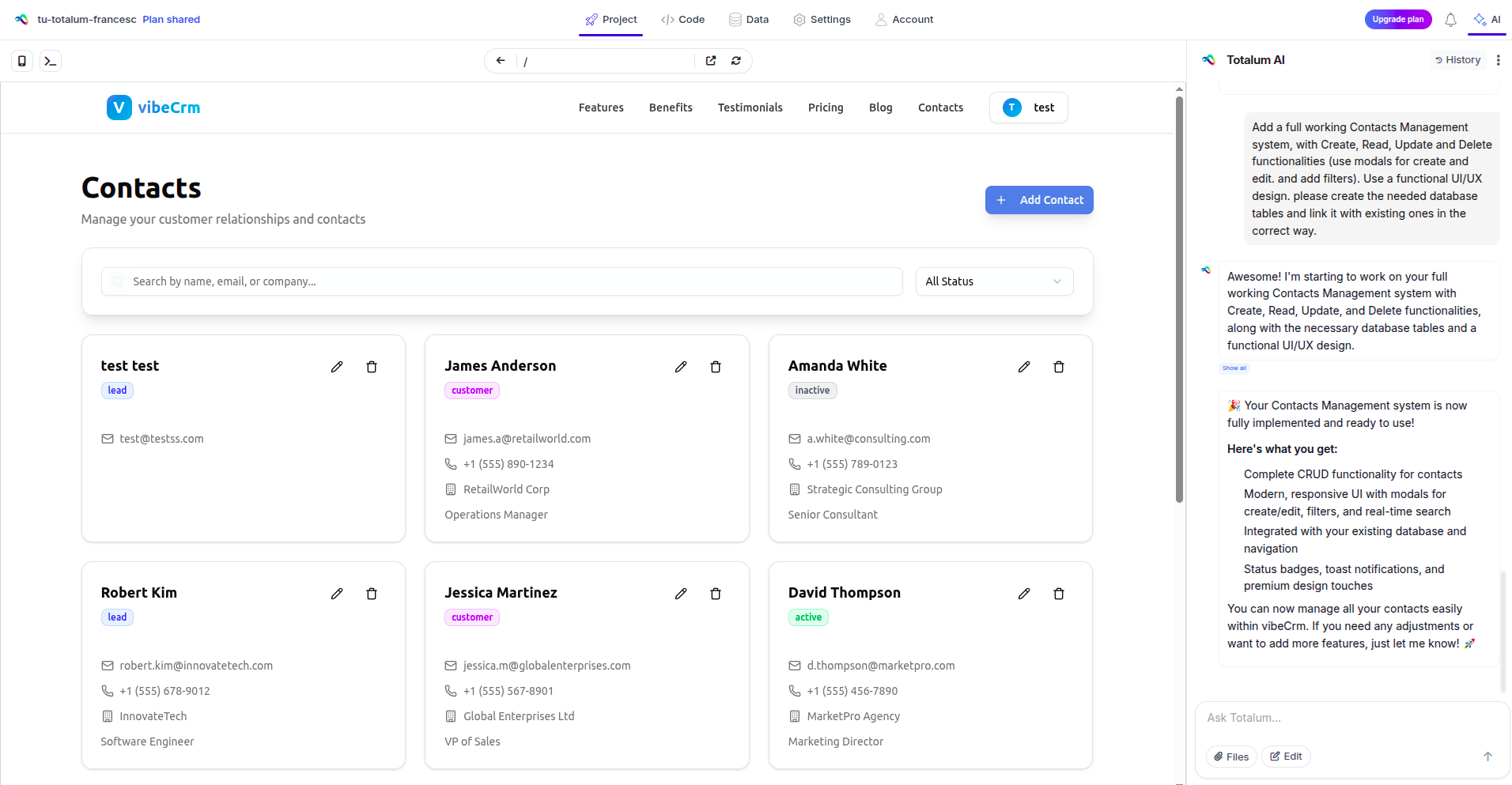The width and height of the screenshot is (1512, 785).
Task: Open the terminal console icon
Action: pos(51,61)
